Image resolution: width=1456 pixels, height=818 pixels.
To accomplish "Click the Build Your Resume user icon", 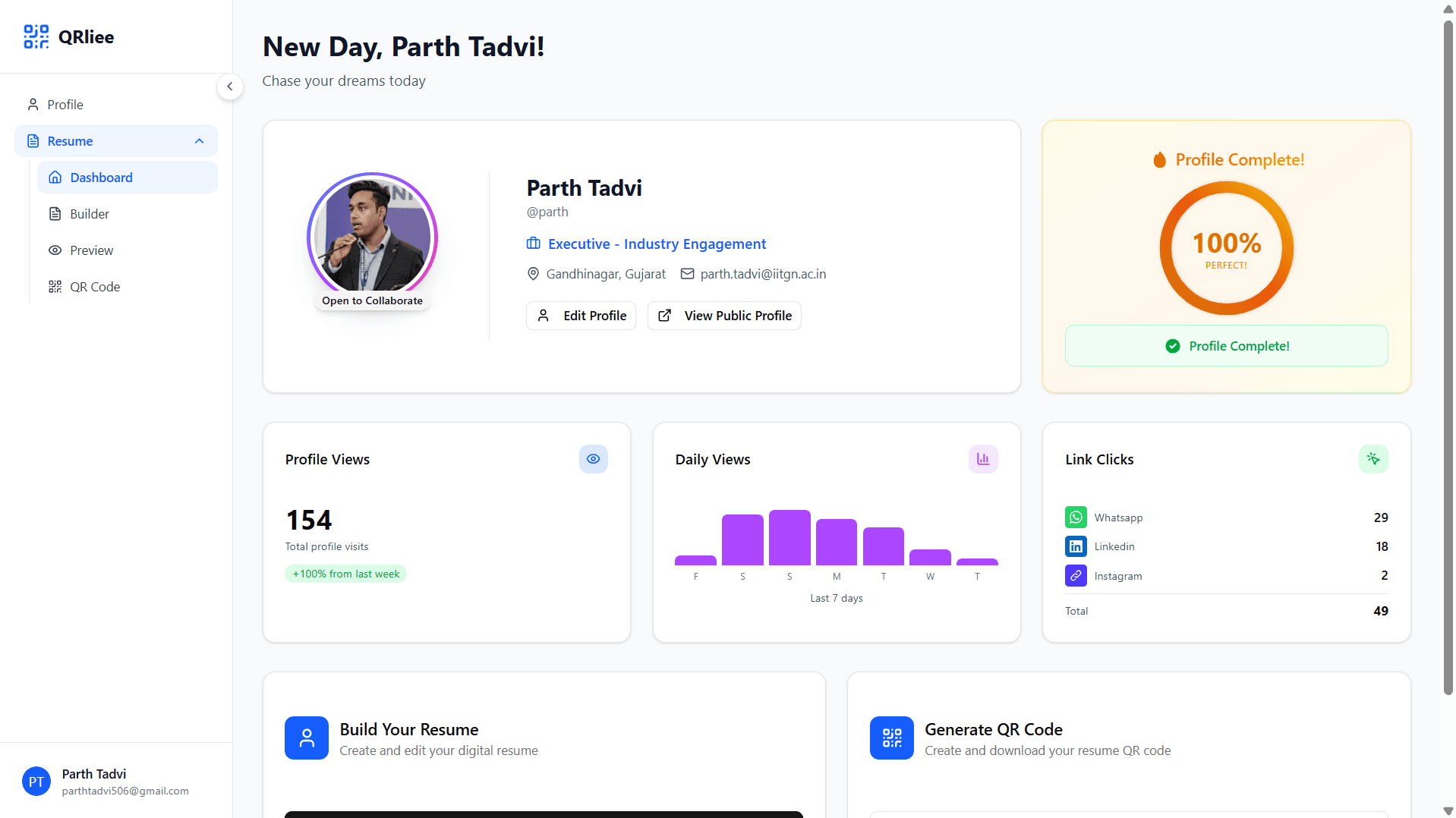I will tap(306, 737).
